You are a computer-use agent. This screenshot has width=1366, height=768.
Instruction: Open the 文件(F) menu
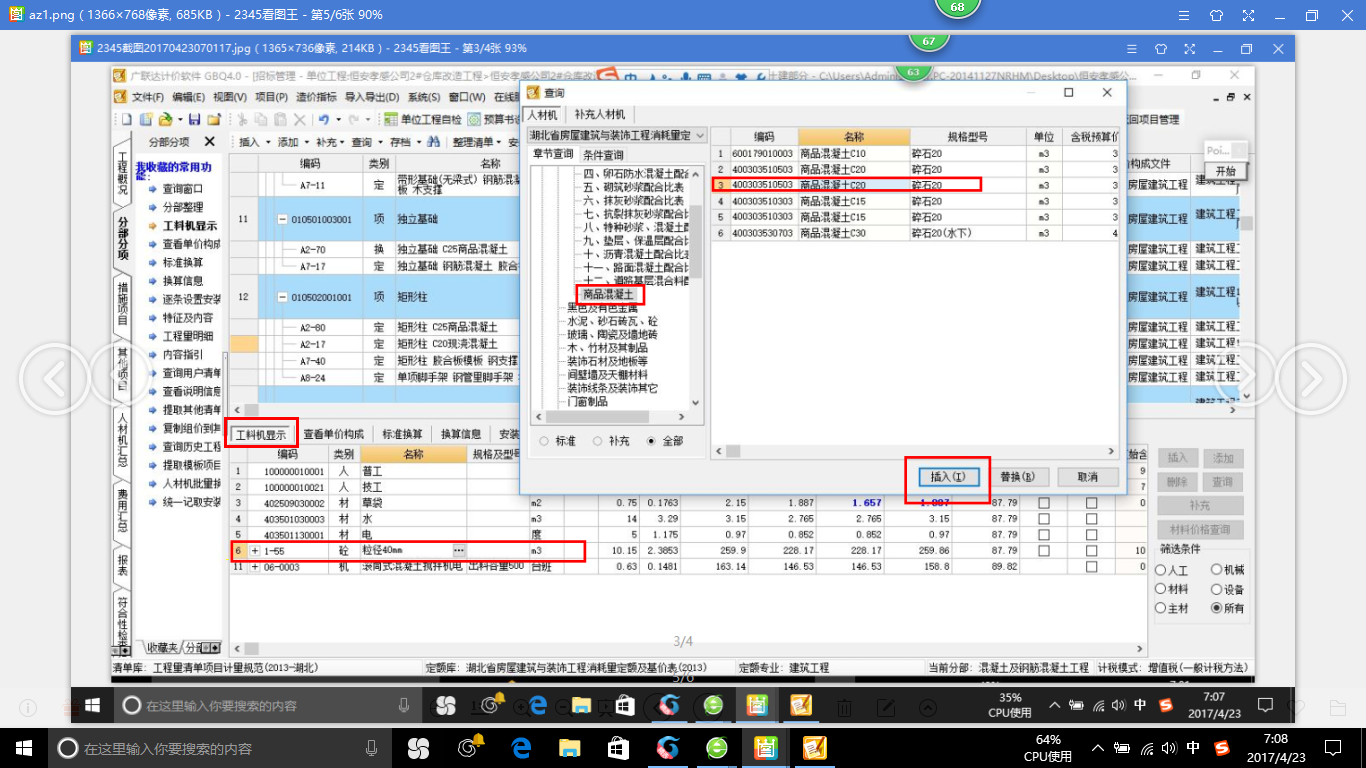coord(147,97)
